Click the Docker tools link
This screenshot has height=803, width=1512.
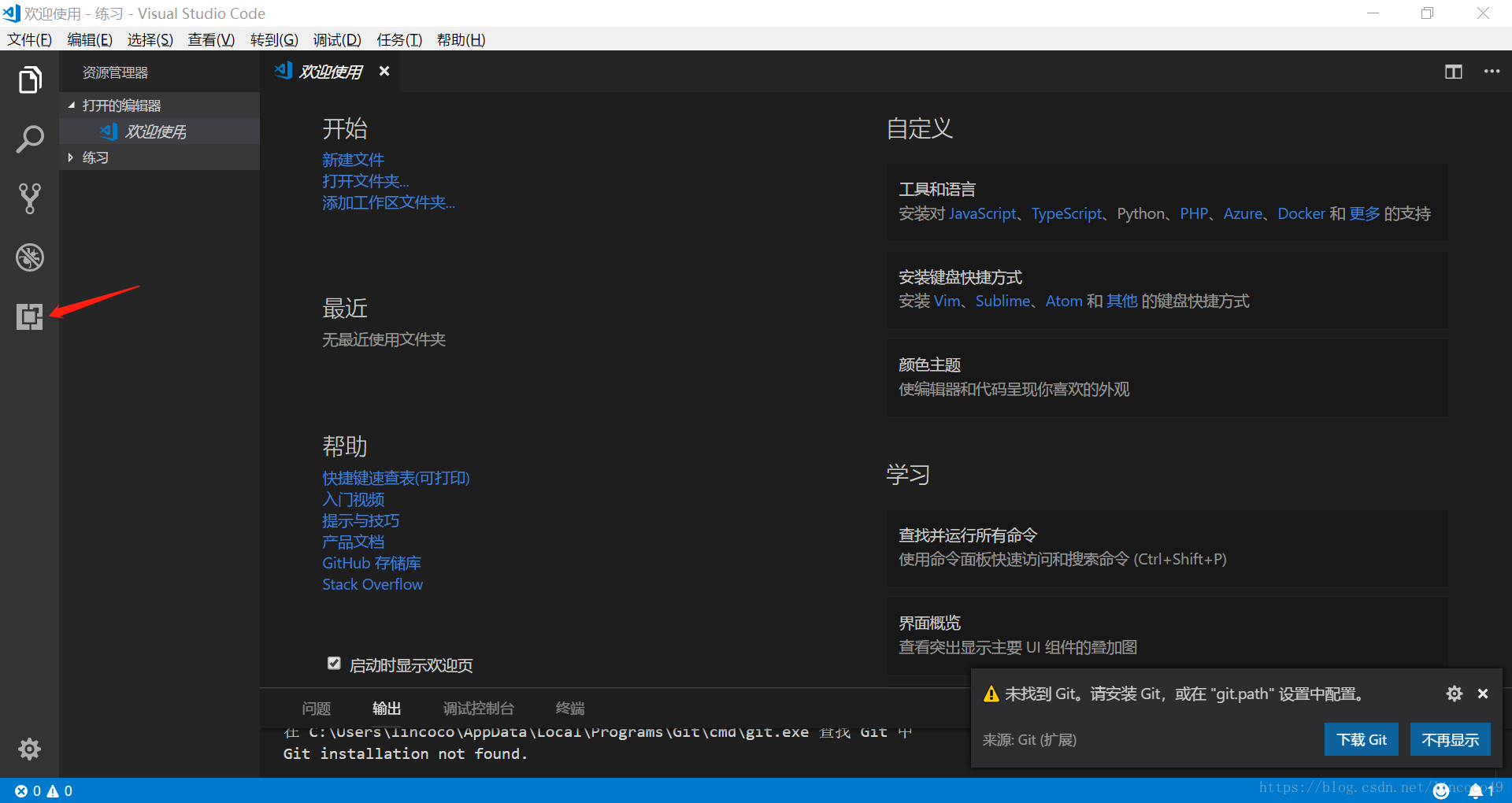coord(1301,213)
